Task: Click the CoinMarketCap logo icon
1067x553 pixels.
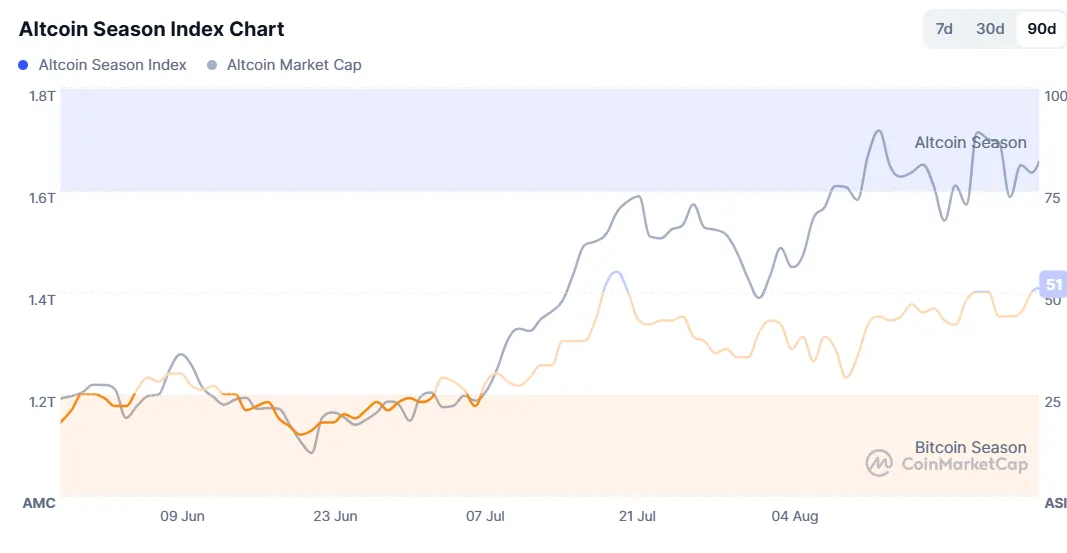Action: click(x=879, y=463)
